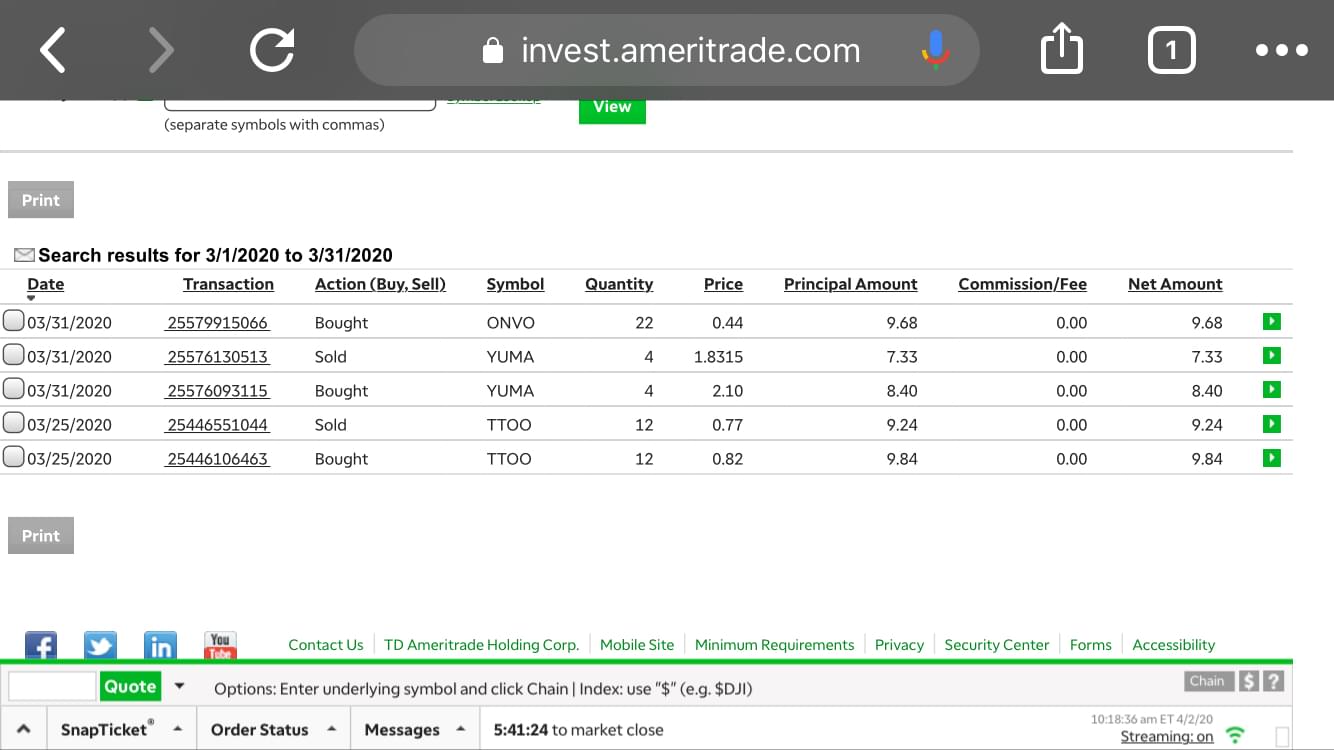Open the Twitter icon link
The width and height of the screenshot is (1334, 750).
(100, 646)
